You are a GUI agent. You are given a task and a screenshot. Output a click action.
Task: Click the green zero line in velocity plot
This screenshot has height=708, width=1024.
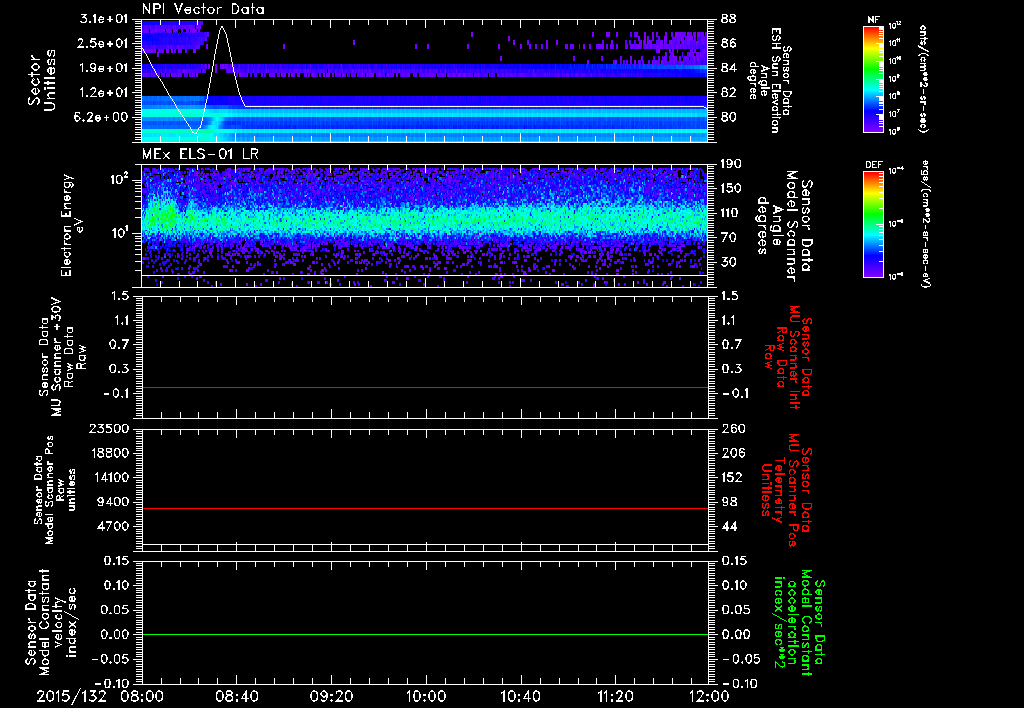click(425, 634)
